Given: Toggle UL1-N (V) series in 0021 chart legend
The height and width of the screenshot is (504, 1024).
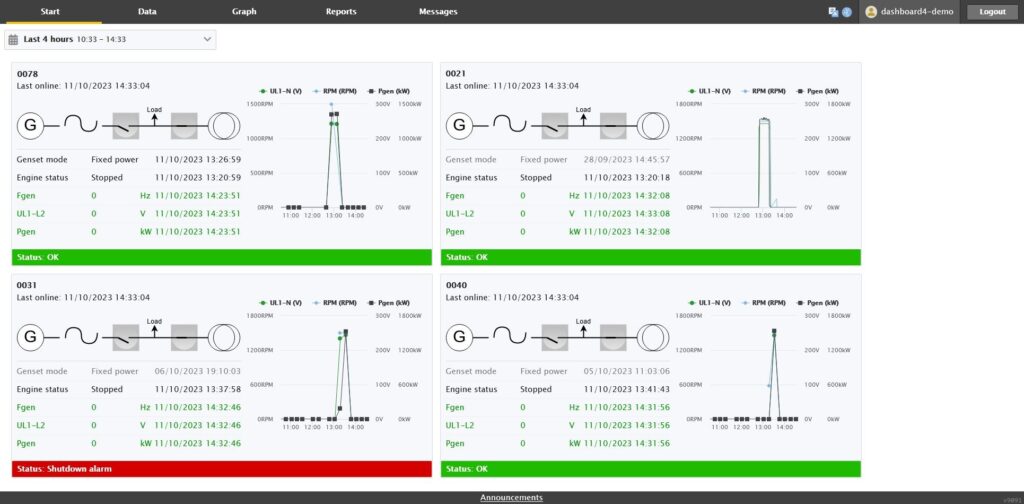Looking at the screenshot, I should (x=709, y=91).
